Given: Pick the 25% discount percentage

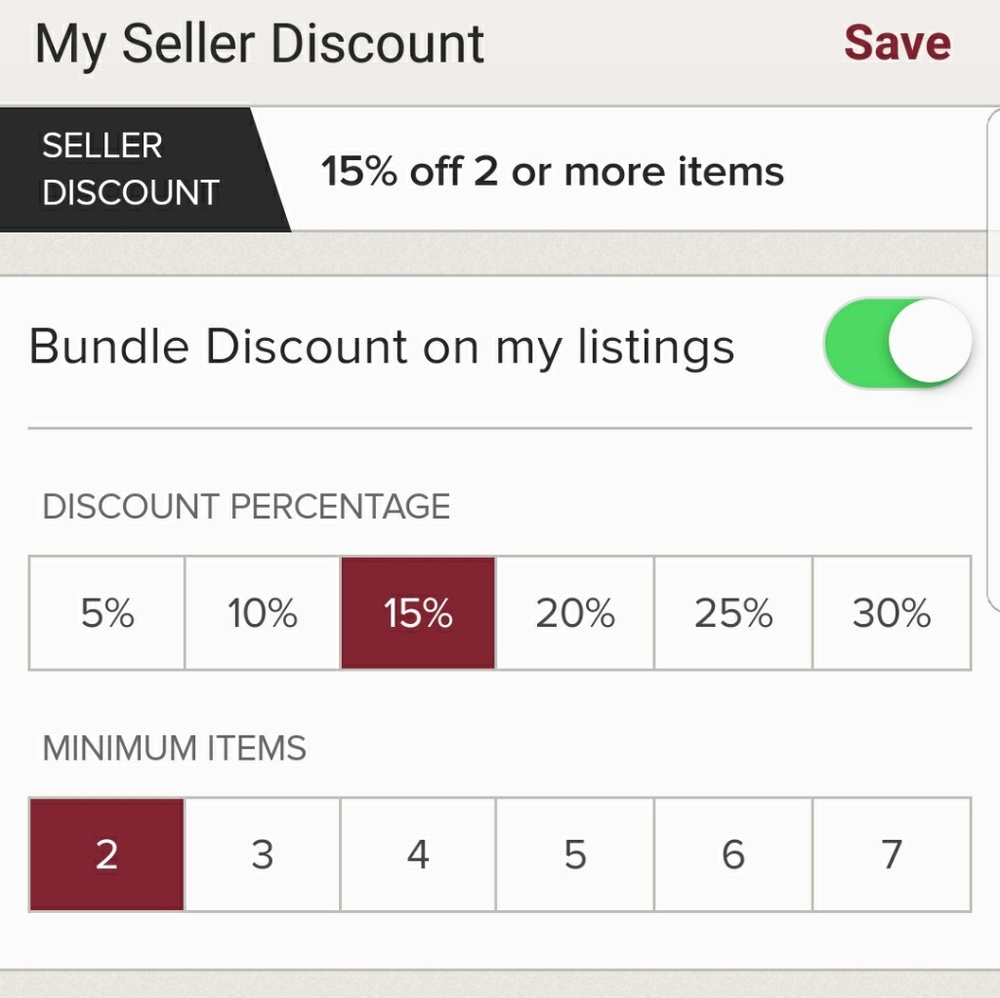Looking at the screenshot, I should click(733, 613).
